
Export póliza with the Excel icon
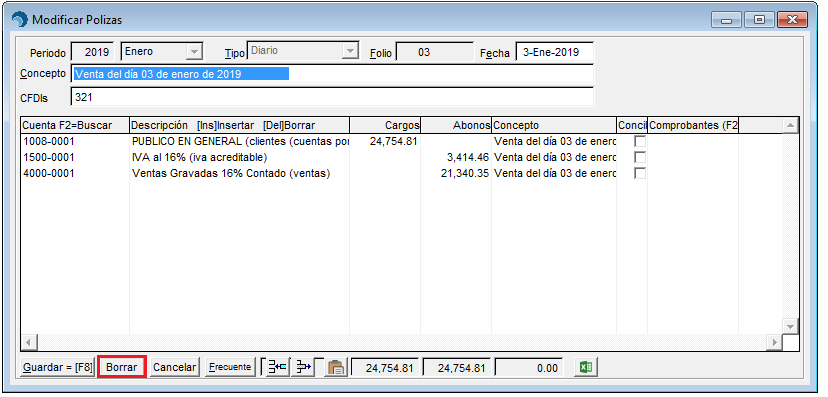tap(585, 367)
